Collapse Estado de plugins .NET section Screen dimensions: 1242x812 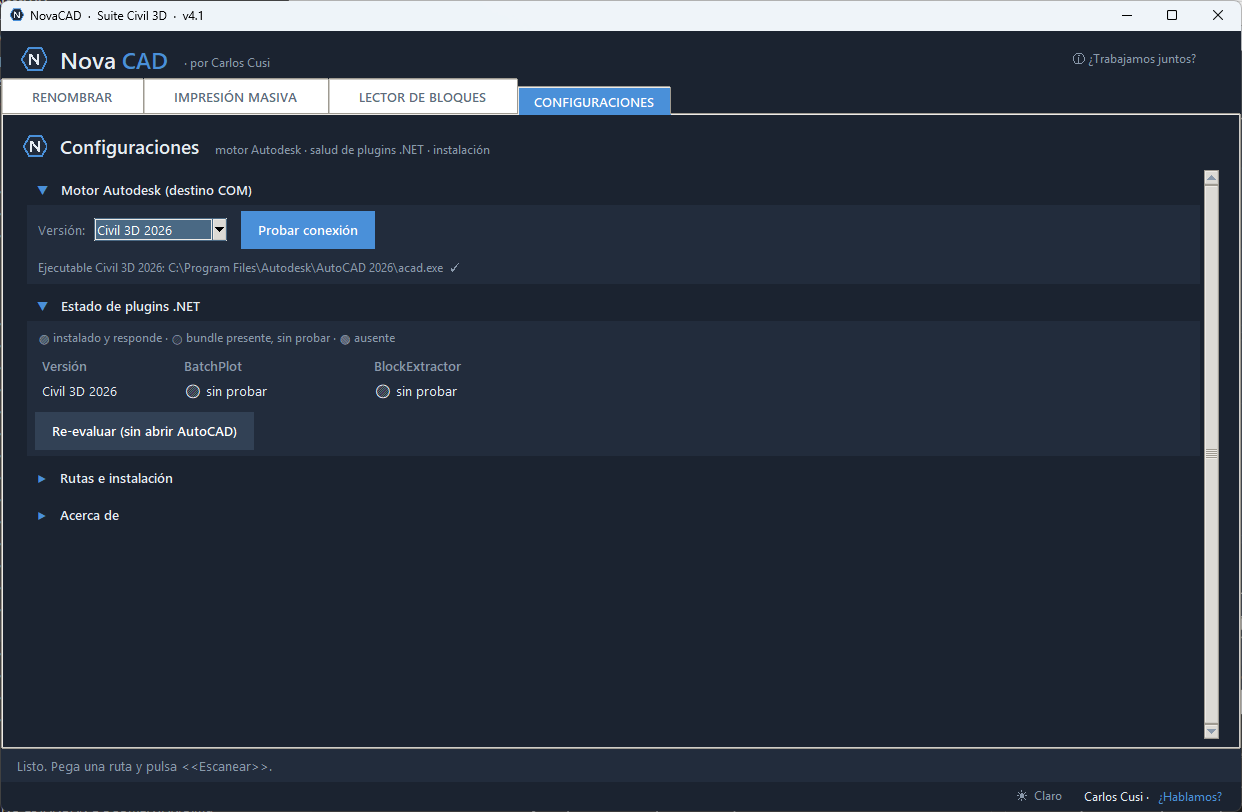click(42, 307)
